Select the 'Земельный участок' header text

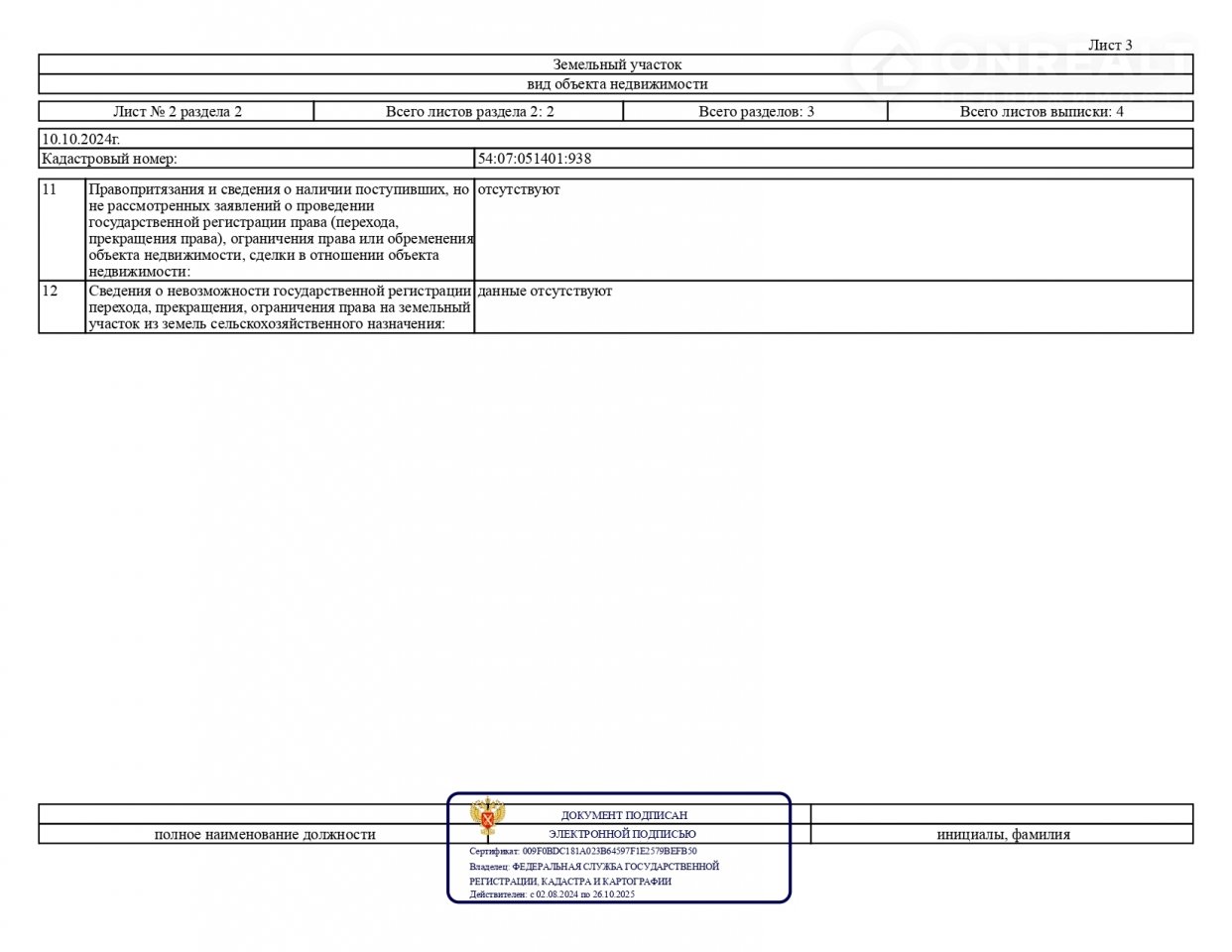click(x=616, y=65)
